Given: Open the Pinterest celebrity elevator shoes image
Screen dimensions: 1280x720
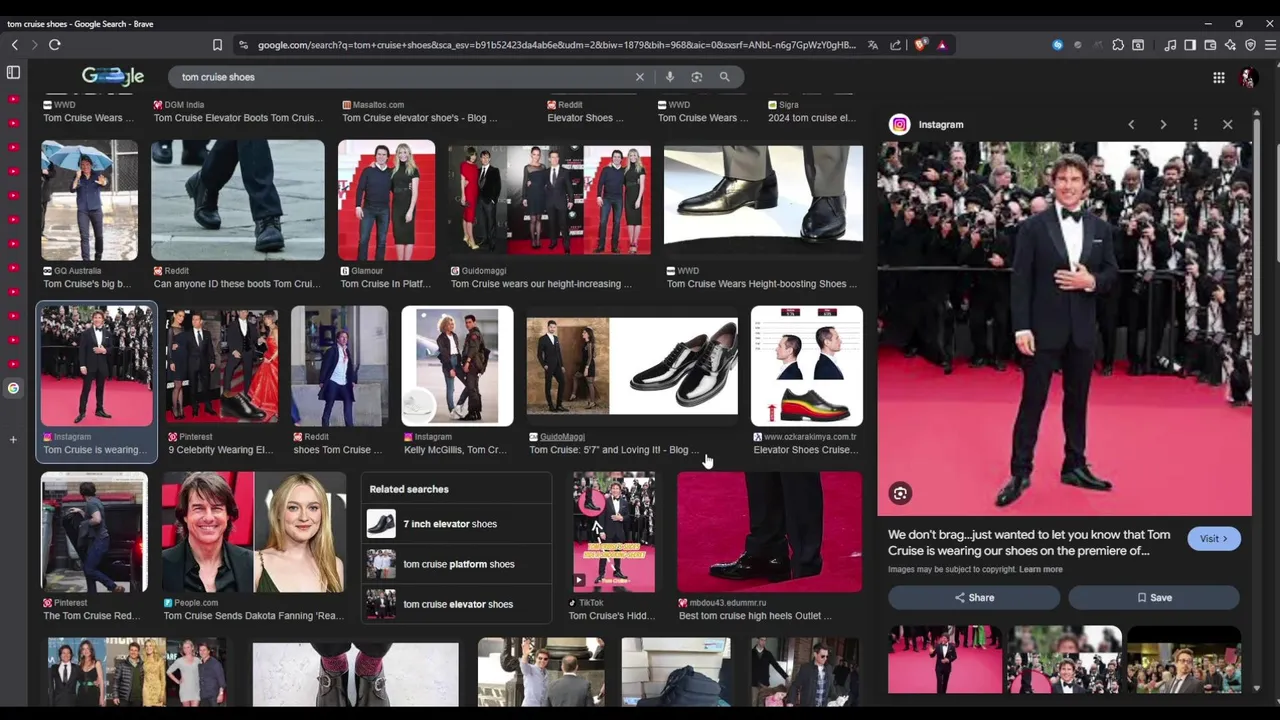Looking at the screenshot, I should pyautogui.click(x=222, y=366).
